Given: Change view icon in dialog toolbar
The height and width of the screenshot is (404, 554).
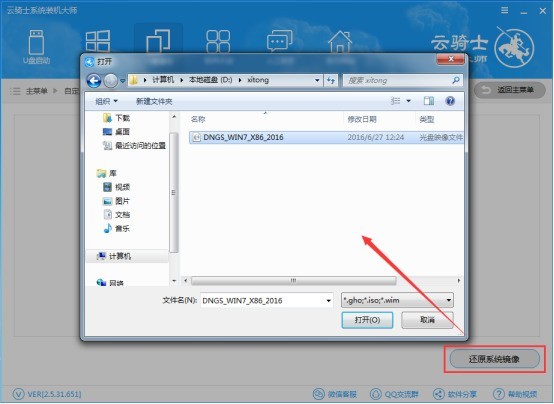Looking at the screenshot, I should click(395, 101).
